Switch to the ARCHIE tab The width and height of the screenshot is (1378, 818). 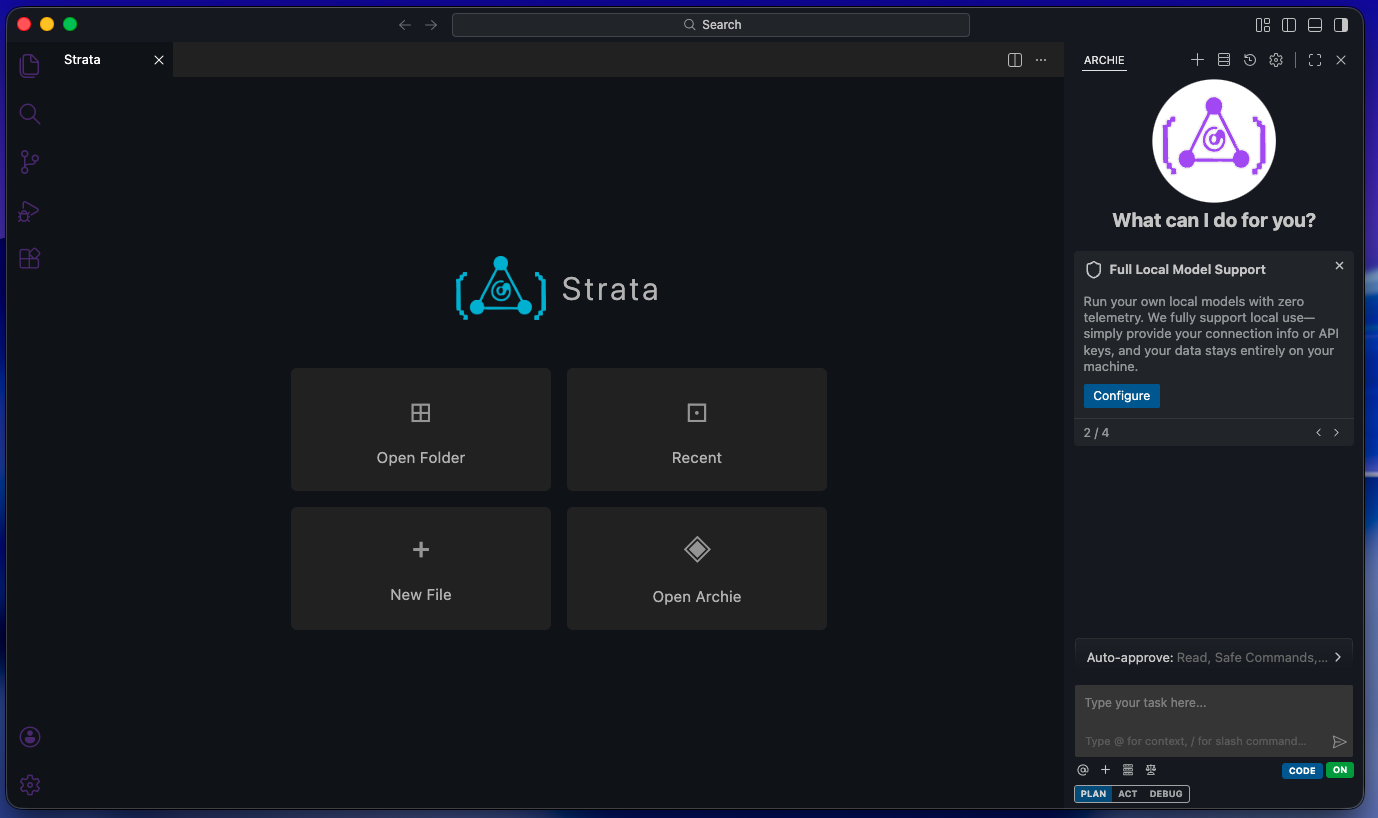(x=1103, y=60)
